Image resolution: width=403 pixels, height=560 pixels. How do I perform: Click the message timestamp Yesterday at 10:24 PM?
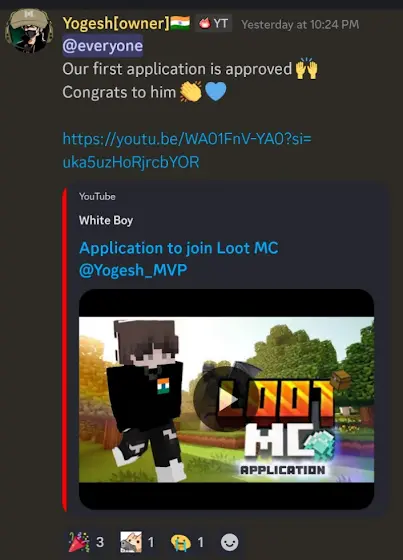pos(300,24)
